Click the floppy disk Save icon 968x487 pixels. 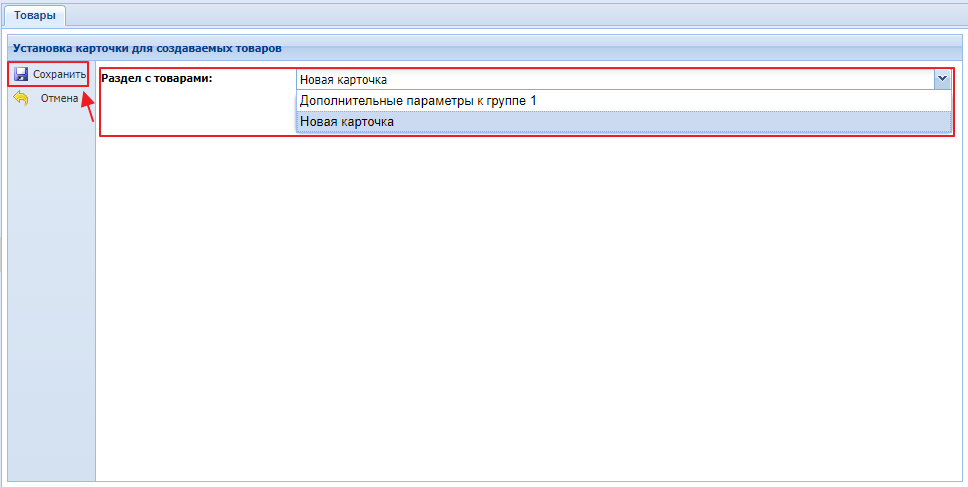21,75
